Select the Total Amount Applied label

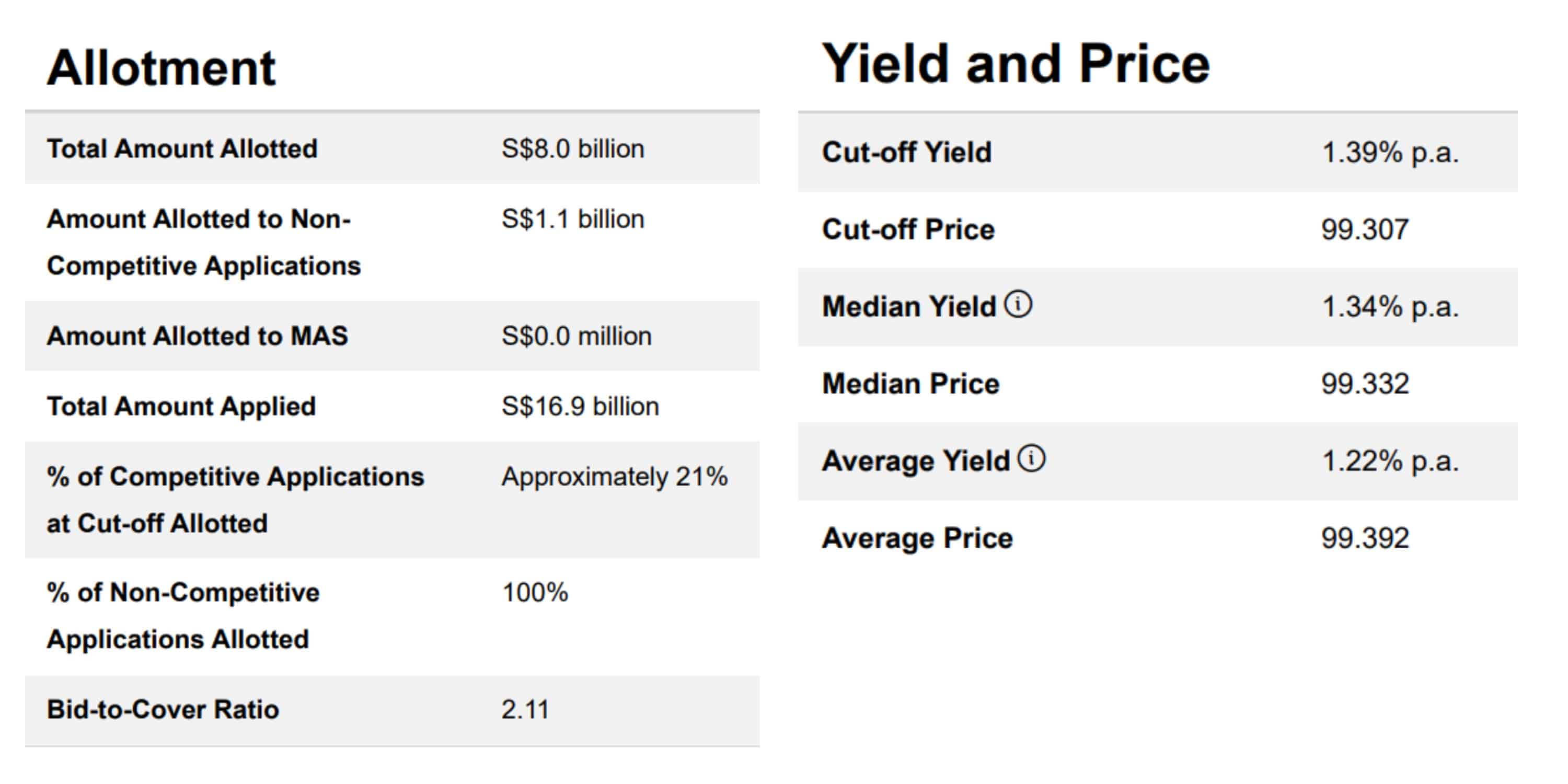click(x=181, y=406)
